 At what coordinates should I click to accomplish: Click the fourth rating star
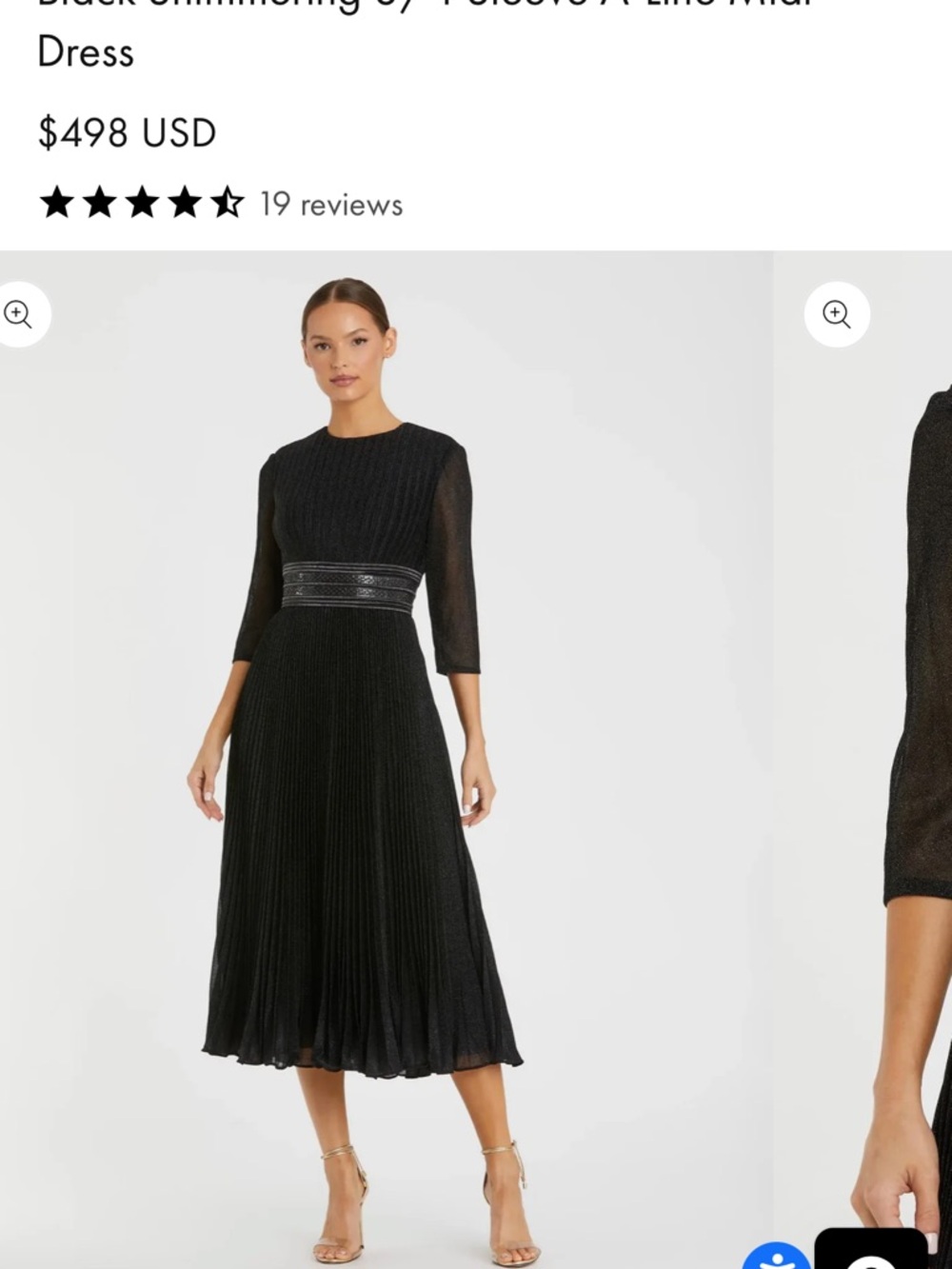186,203
